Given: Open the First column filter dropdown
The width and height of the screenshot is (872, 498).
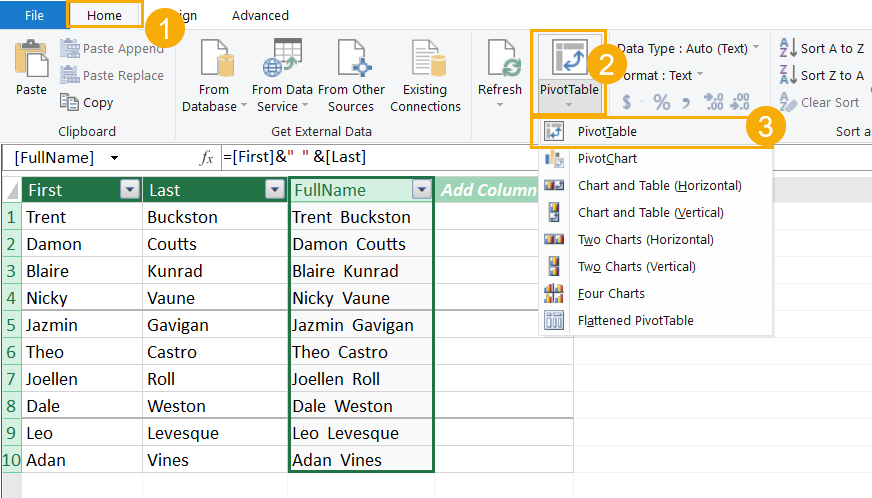Looking at the screenshot, I should pyautogui.click(x=130, y=190).
